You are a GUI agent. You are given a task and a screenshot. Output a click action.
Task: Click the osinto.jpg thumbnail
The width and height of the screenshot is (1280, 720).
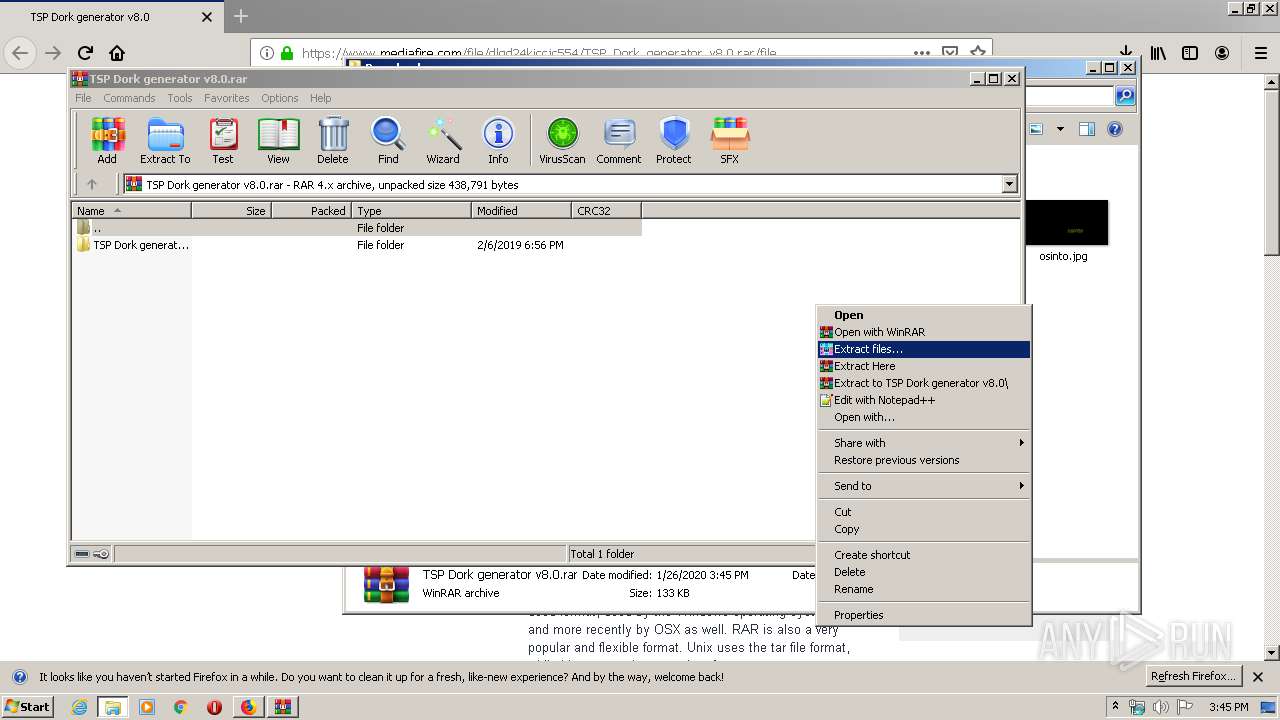click(x=1066, y=223)
